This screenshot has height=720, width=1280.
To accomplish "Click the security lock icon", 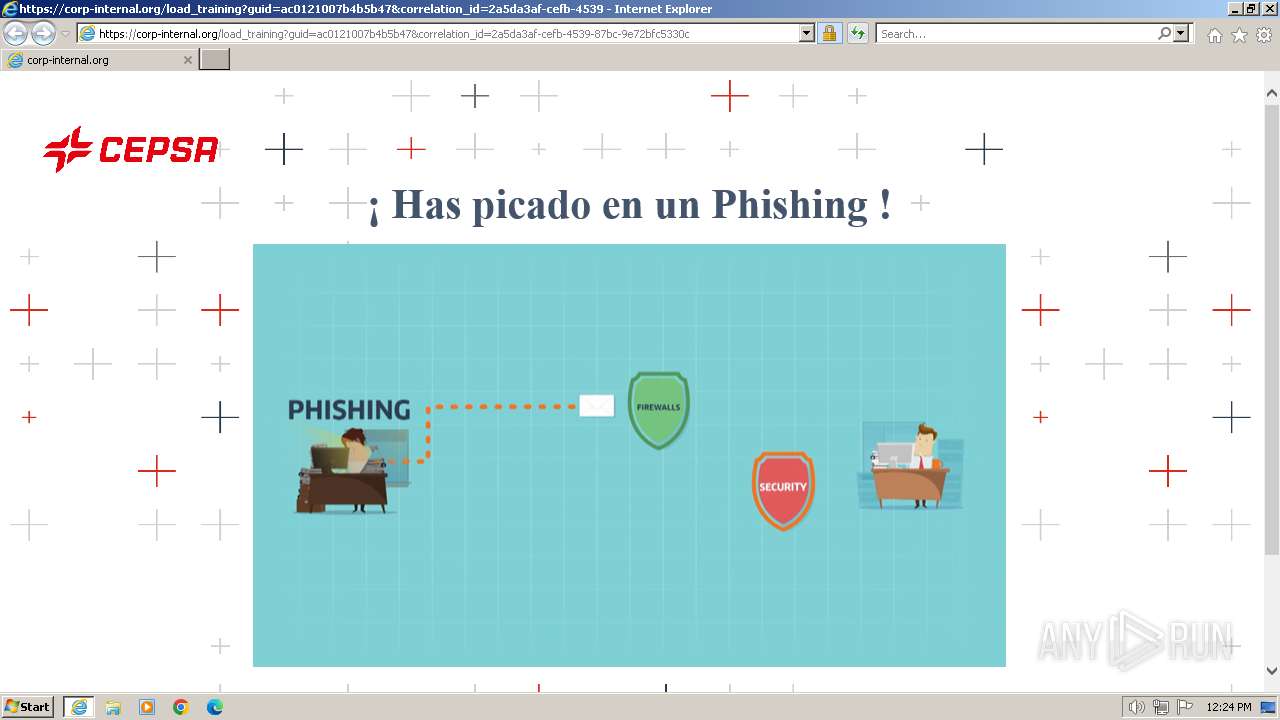I will point(829,33).
